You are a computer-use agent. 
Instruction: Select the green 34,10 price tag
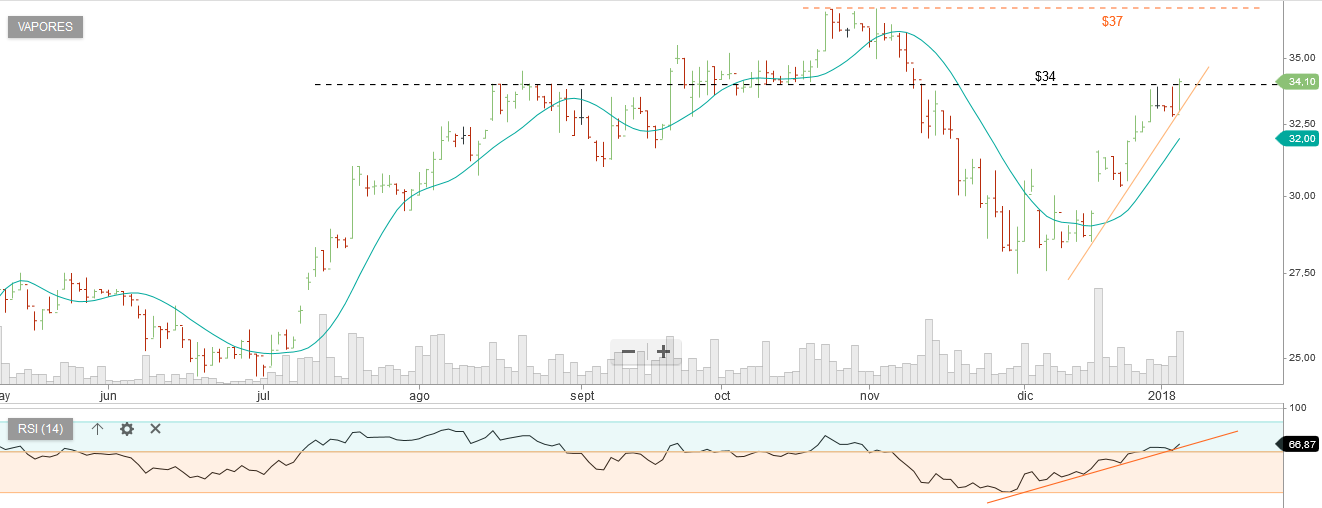click(1299, 83)
